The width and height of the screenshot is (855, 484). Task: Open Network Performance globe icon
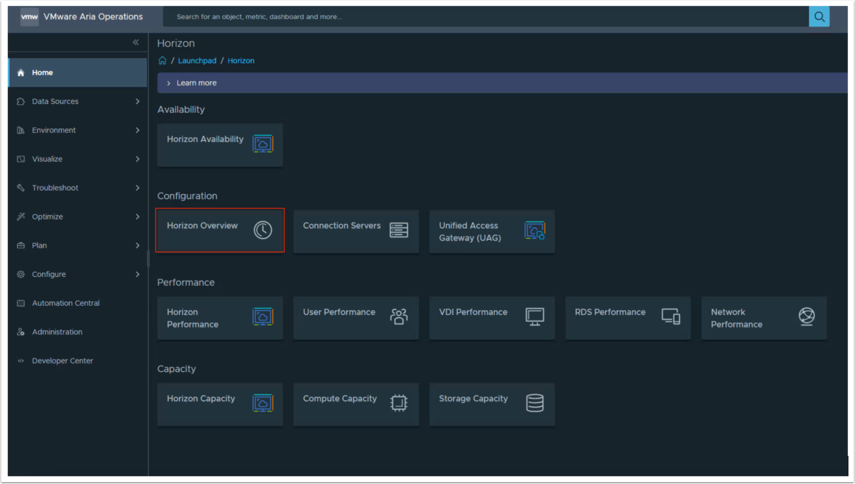click(x=806, y=317)
